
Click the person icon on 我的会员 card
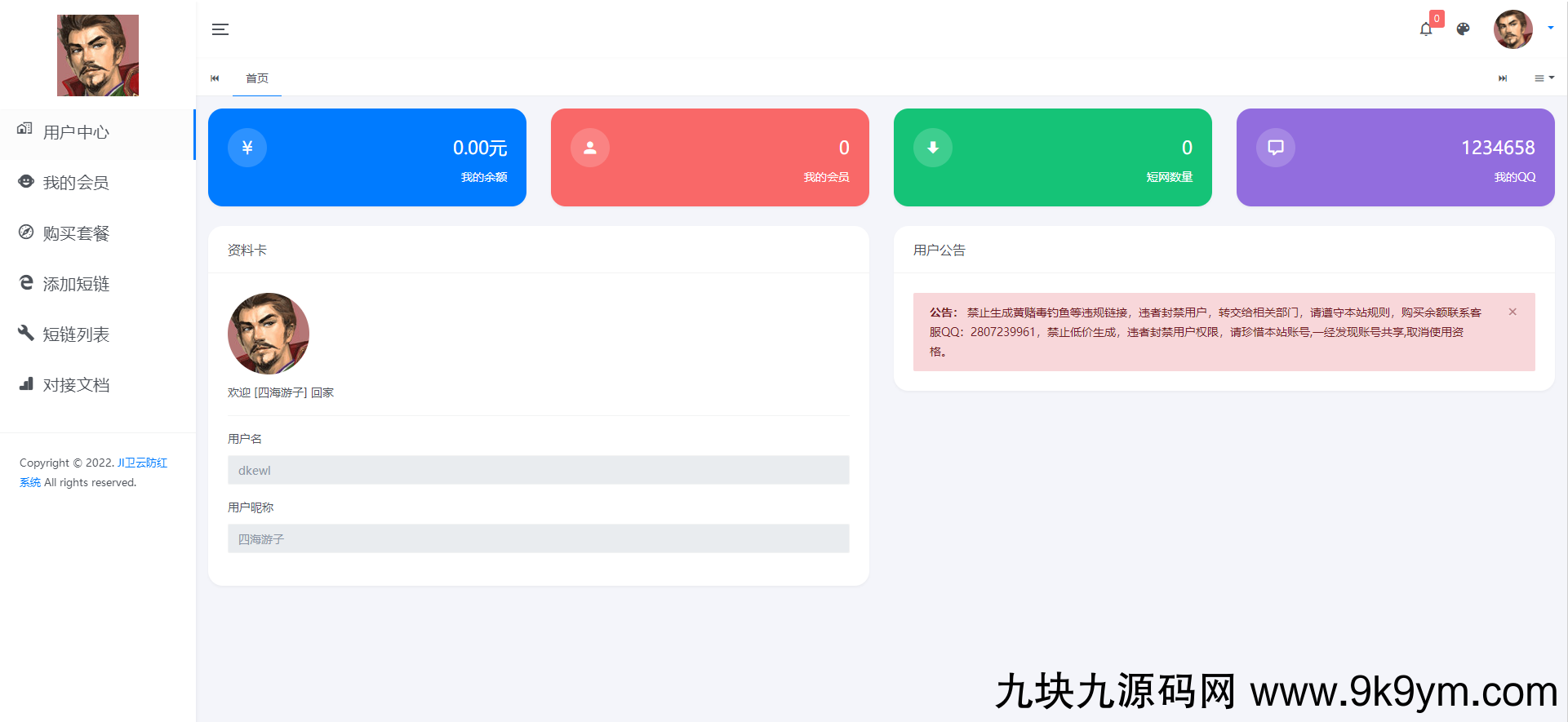tap(590, 148)
